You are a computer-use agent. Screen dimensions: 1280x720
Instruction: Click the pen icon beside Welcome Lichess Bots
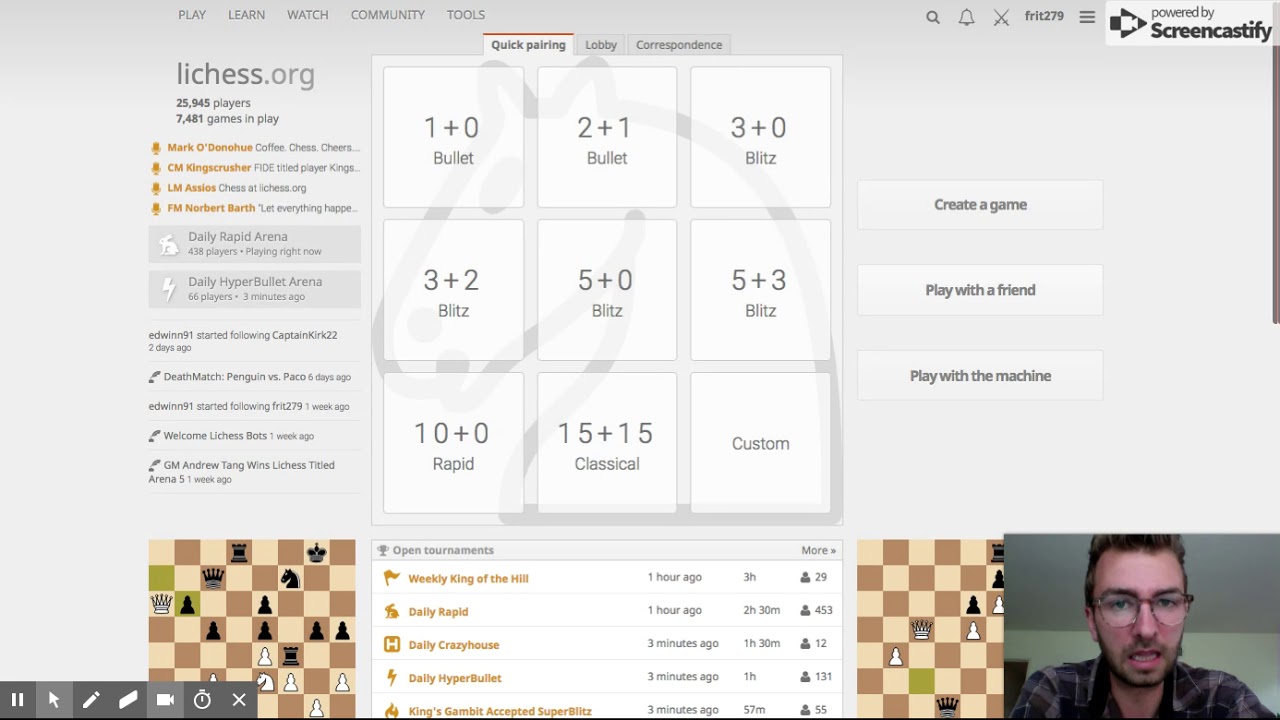click(x=154, y=436)
